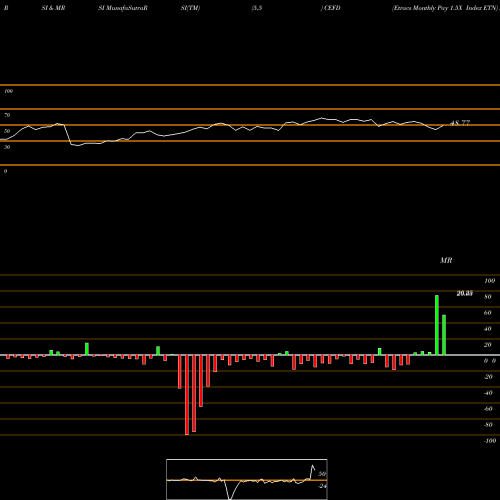
Task: Click the RSI current value 48.77
Action: pyautogui.click(x=460, y=123)
